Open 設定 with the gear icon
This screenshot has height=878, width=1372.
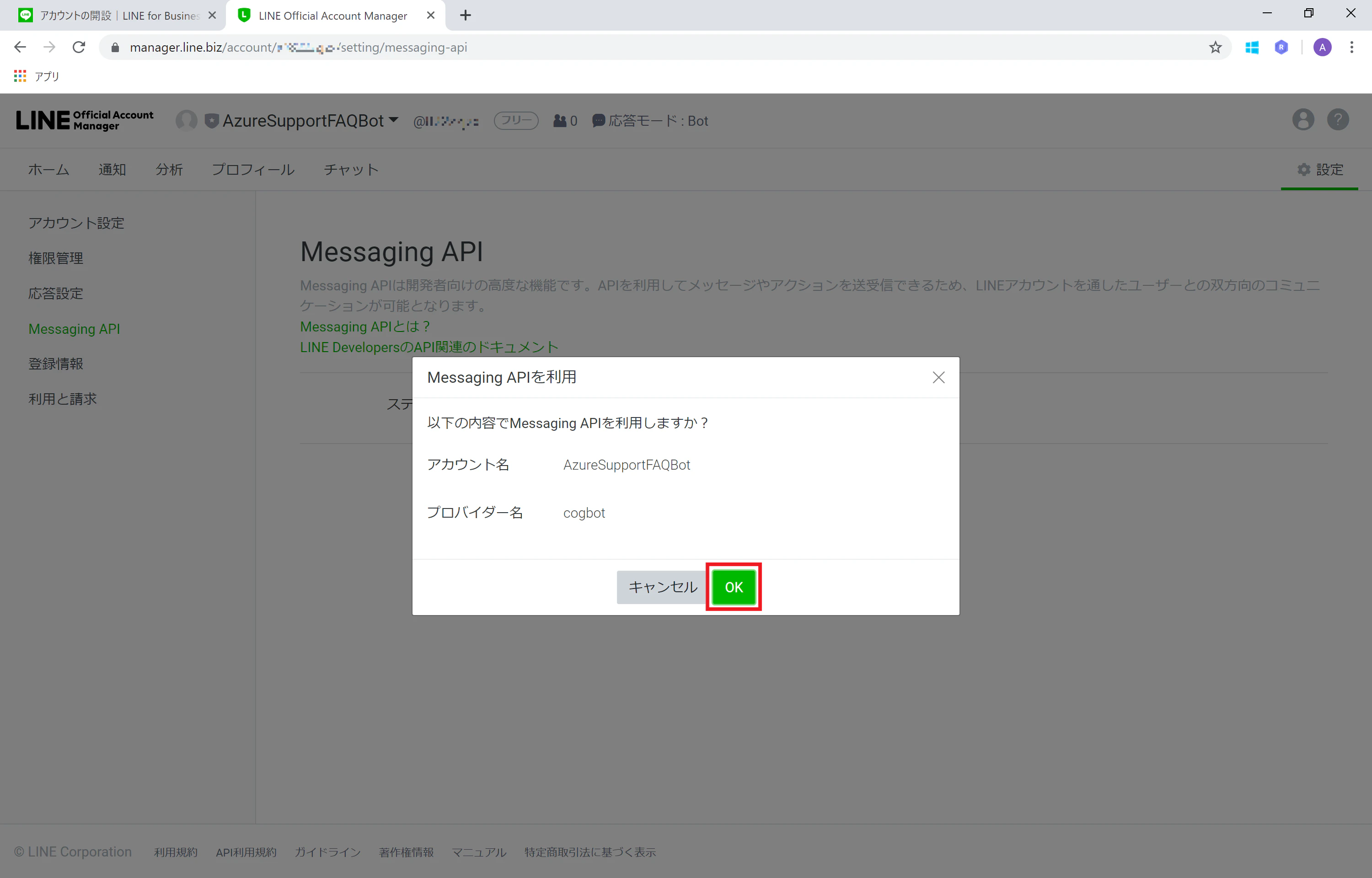point(1320,169)
